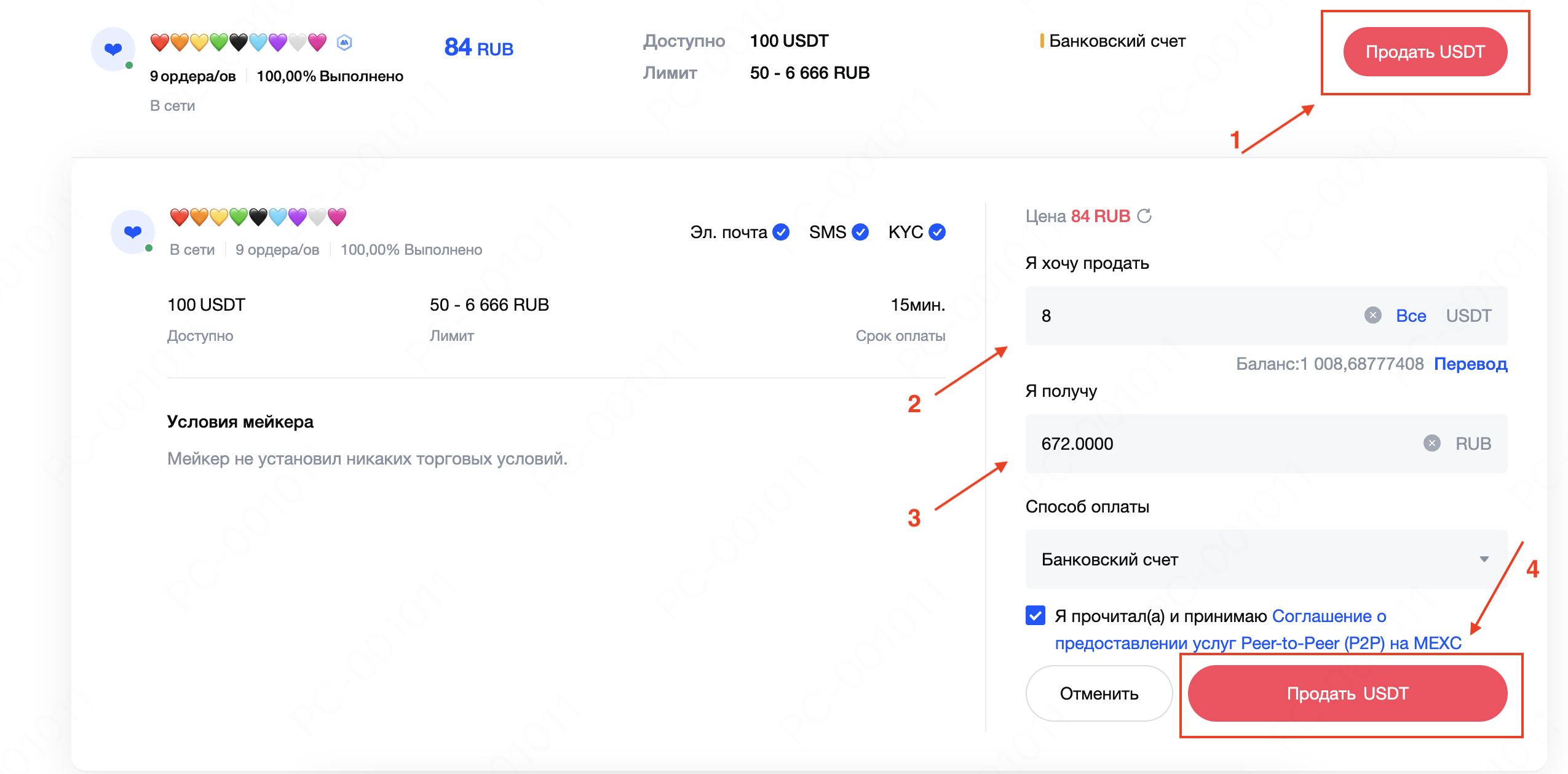
Task: Open the Перевод transfer link
Action: [x=1470, y=364]
